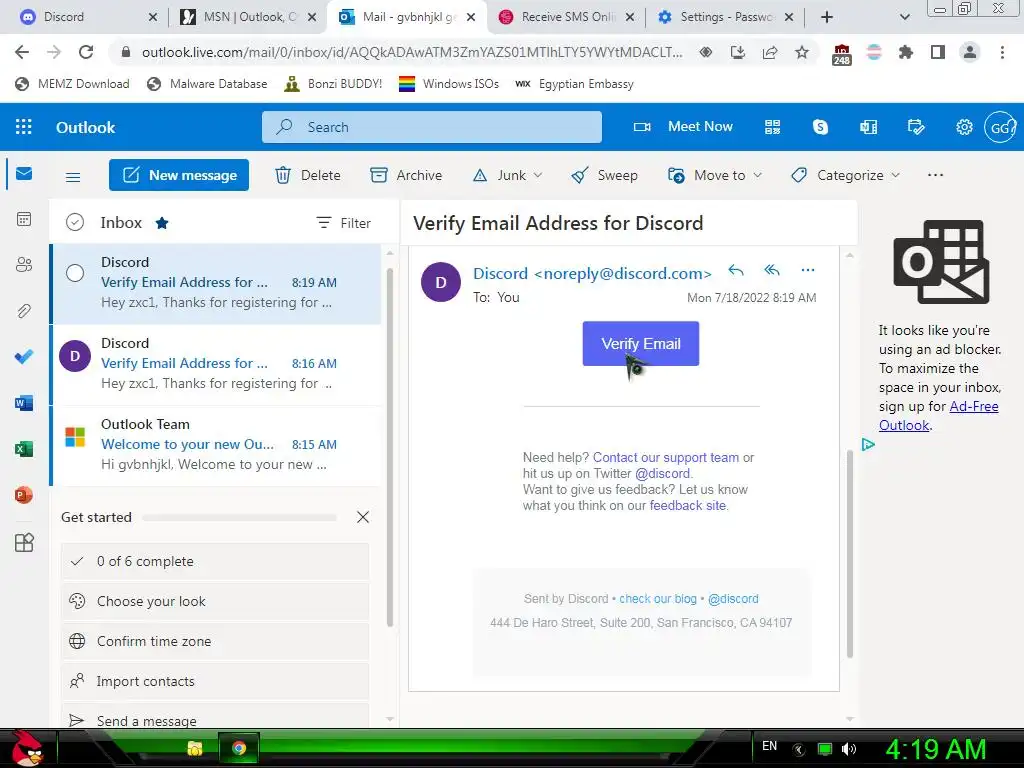Open Import contacts step
Screen dimensions: 1024x768
coord(215,681)
